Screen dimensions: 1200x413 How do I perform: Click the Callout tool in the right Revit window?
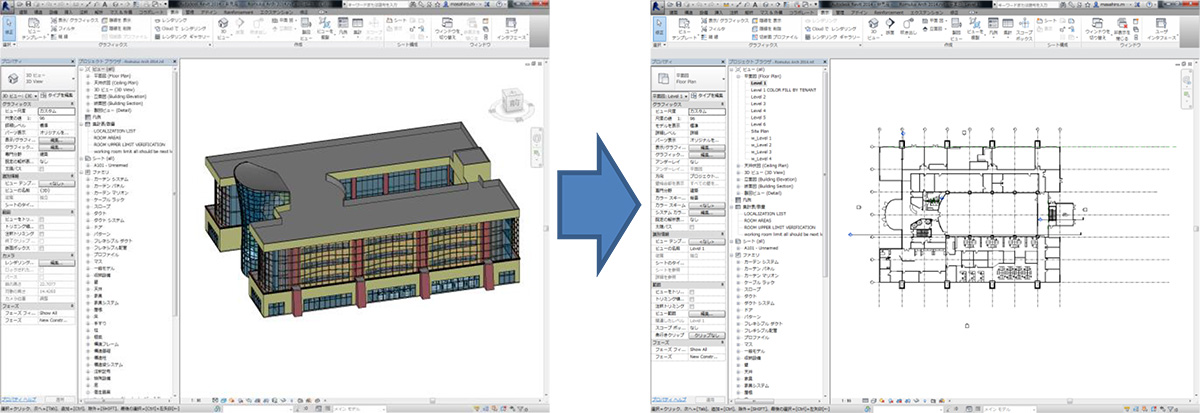click(907, 27)
